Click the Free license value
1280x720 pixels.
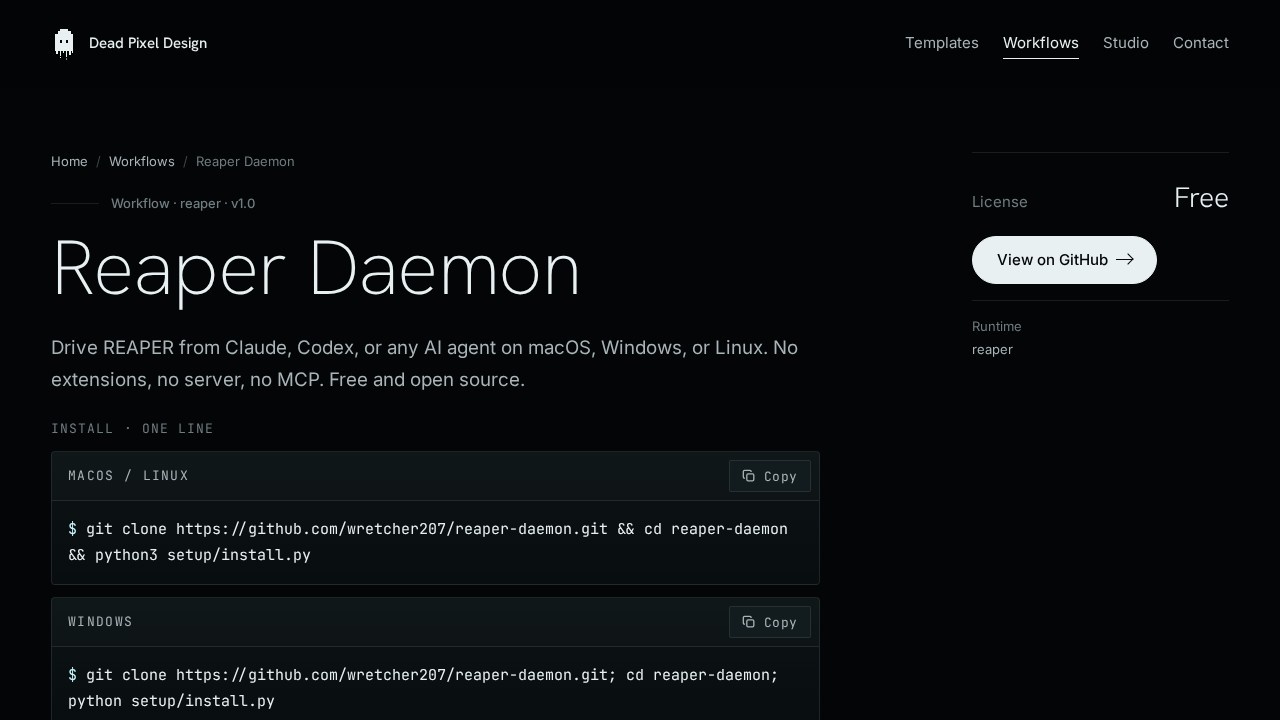(x=1201, y=198)
